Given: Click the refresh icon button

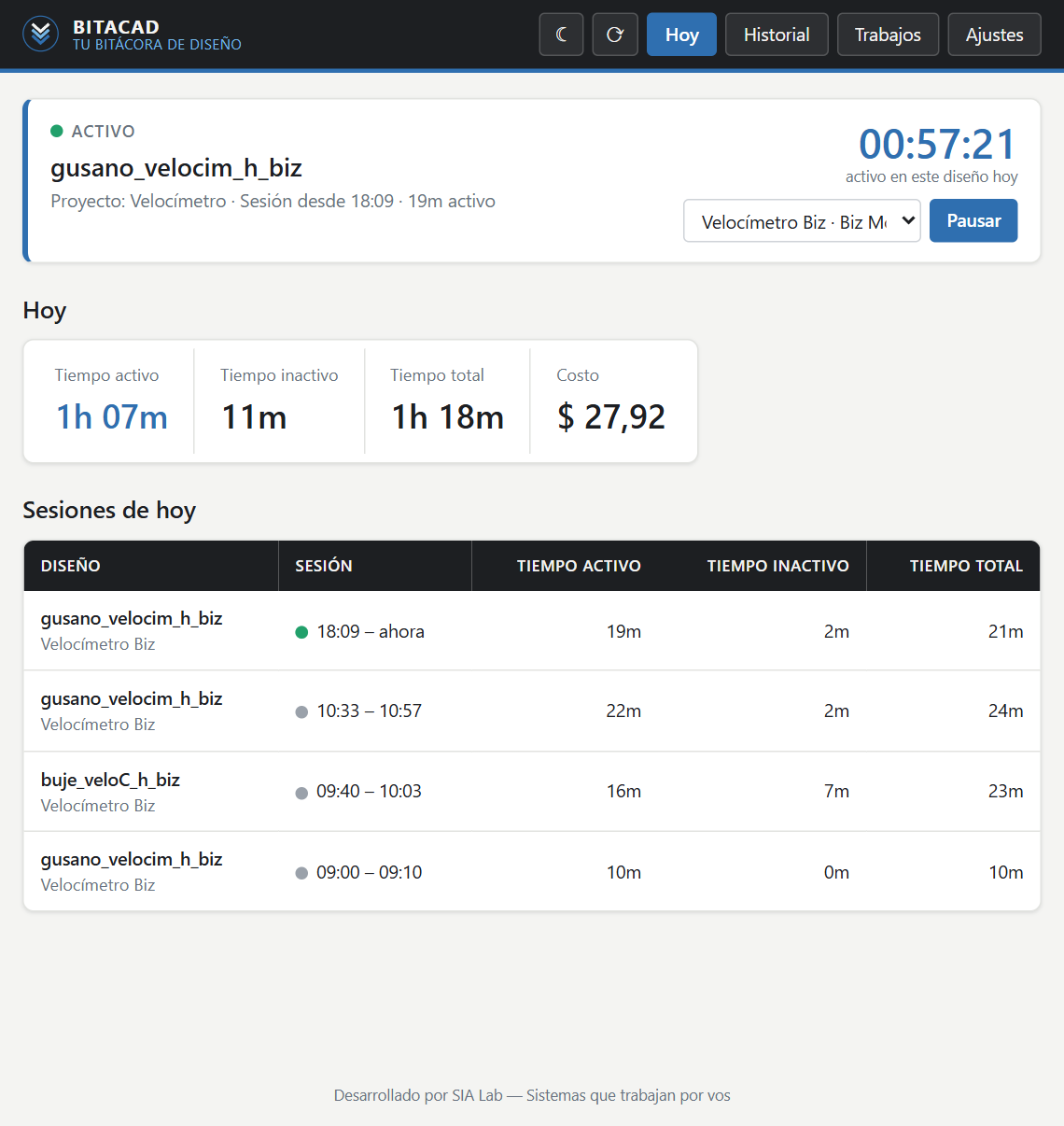Looking at the screenshot, I should point(615,35).
